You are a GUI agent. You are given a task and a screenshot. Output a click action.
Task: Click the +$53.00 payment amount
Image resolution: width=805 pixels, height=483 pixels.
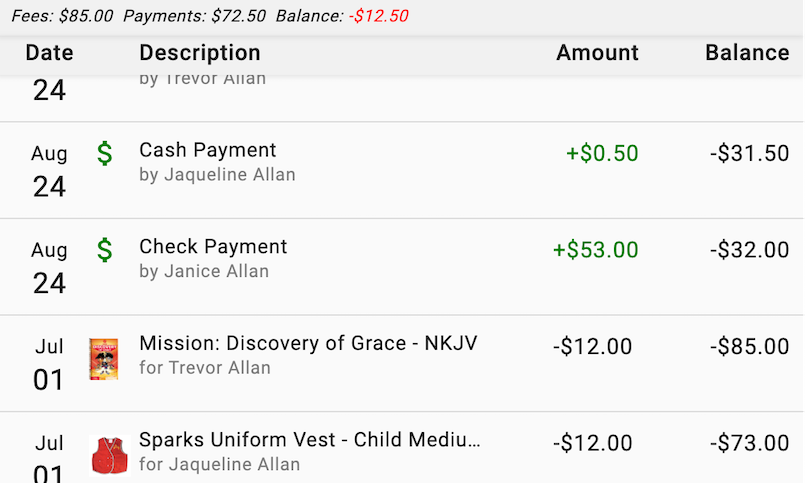(595, 249)
